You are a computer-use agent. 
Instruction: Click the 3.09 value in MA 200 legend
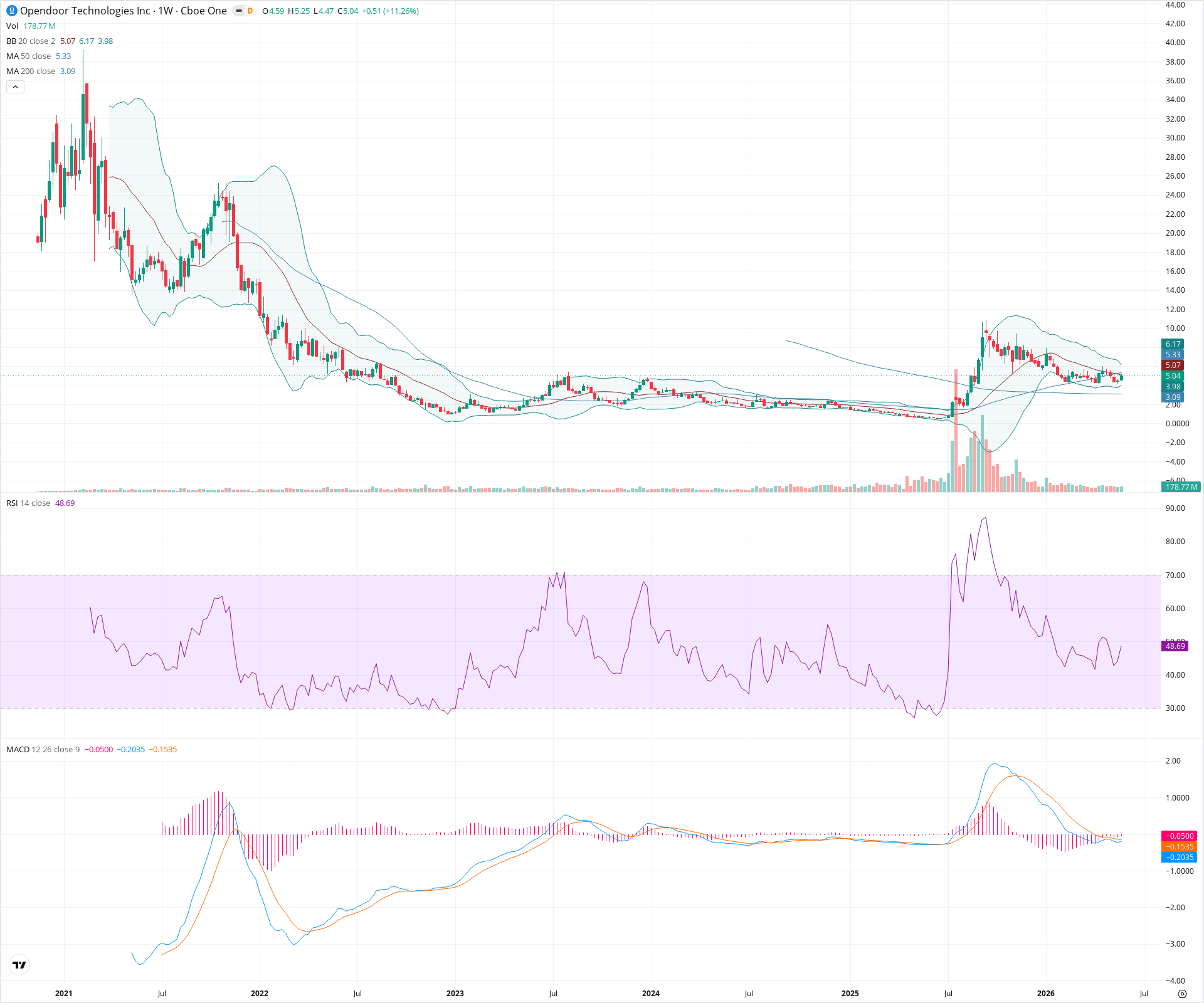coord(68,71)
